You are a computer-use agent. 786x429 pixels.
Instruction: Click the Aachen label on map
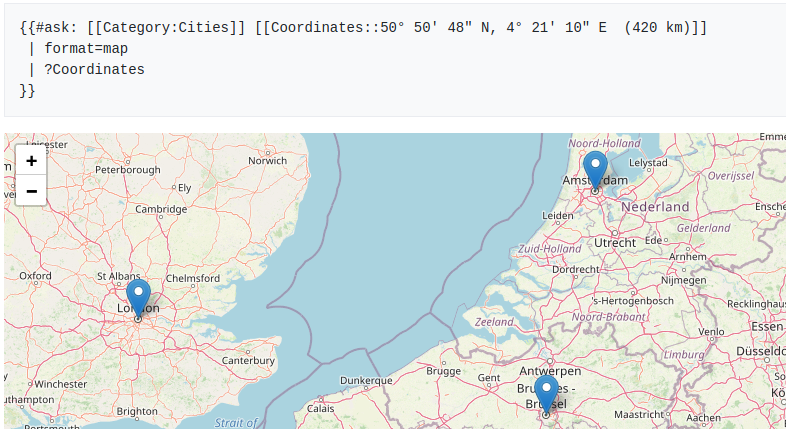point(704,417)
